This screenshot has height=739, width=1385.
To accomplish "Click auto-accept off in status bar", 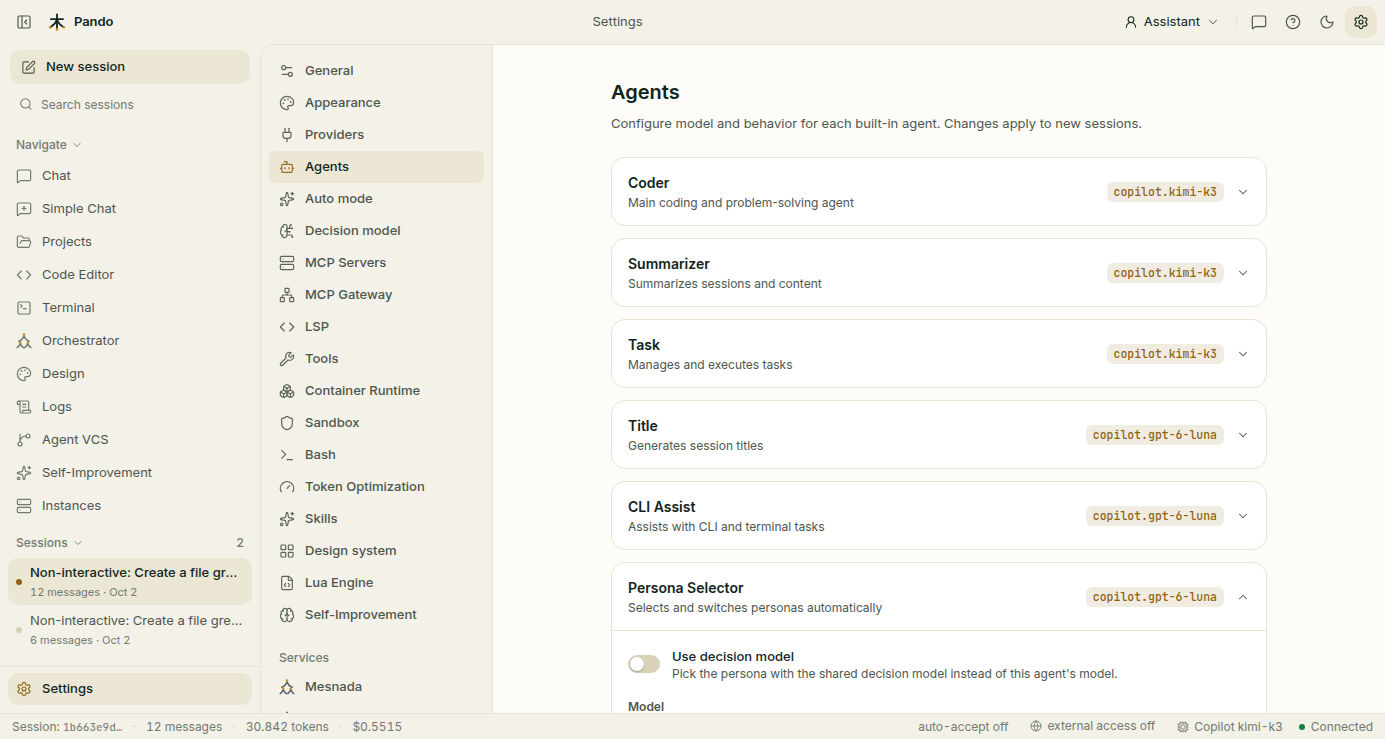I will point(963,727).
